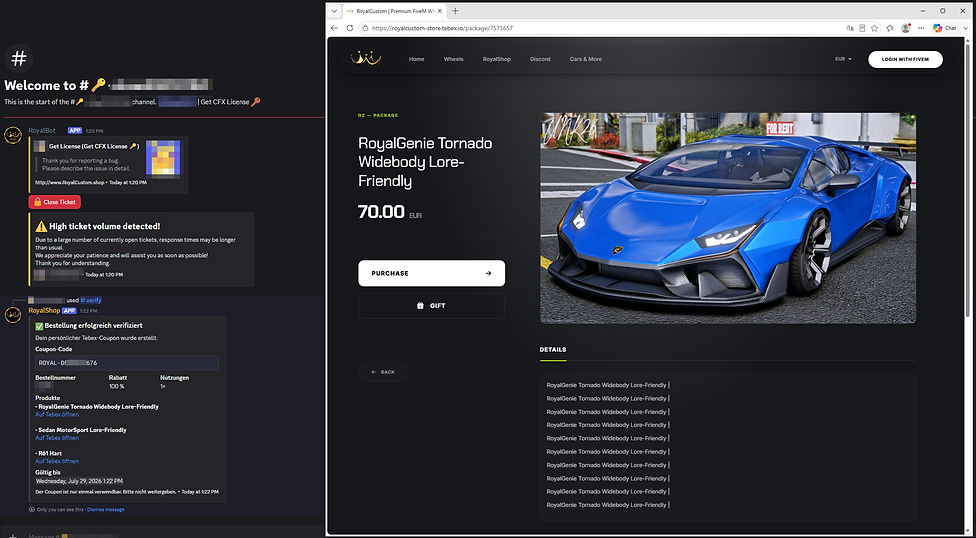Add this page to favorites star
This screenshot has width=976, height=538.
875,28
